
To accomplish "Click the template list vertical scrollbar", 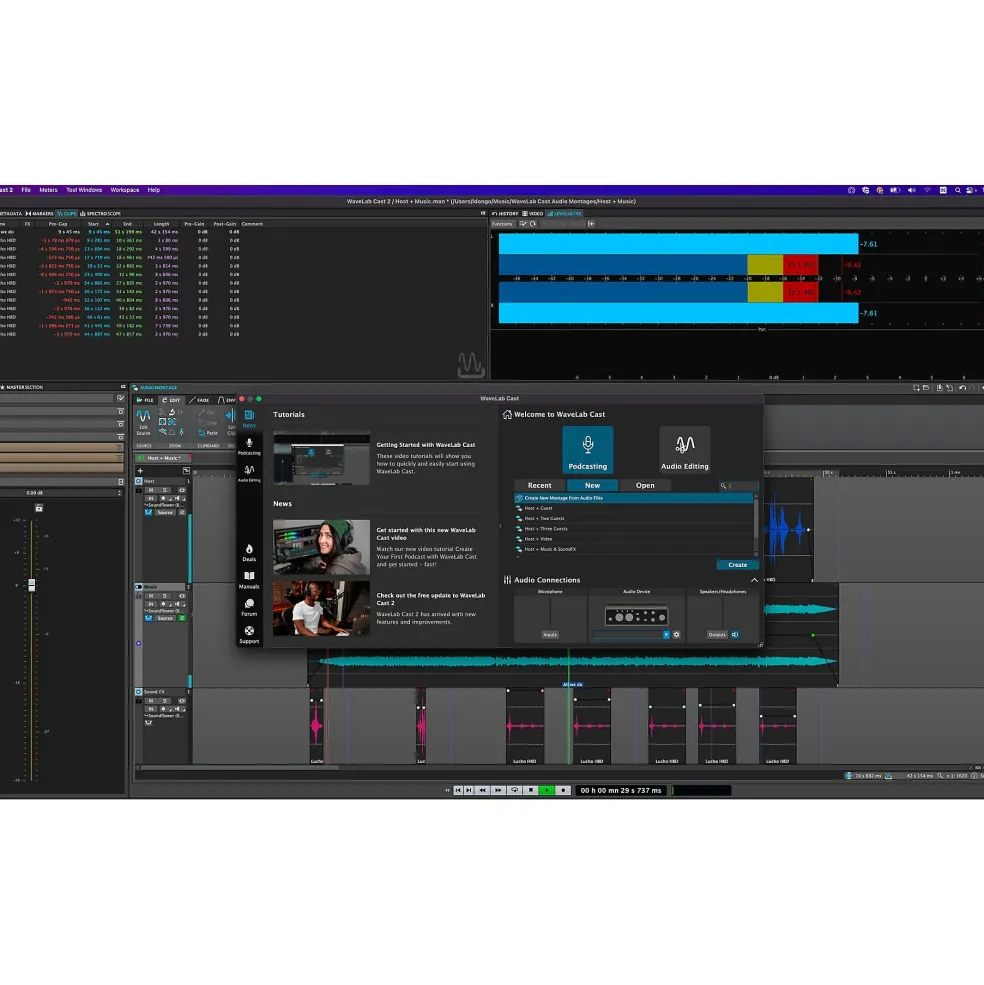I will click(x=756, y=525).
